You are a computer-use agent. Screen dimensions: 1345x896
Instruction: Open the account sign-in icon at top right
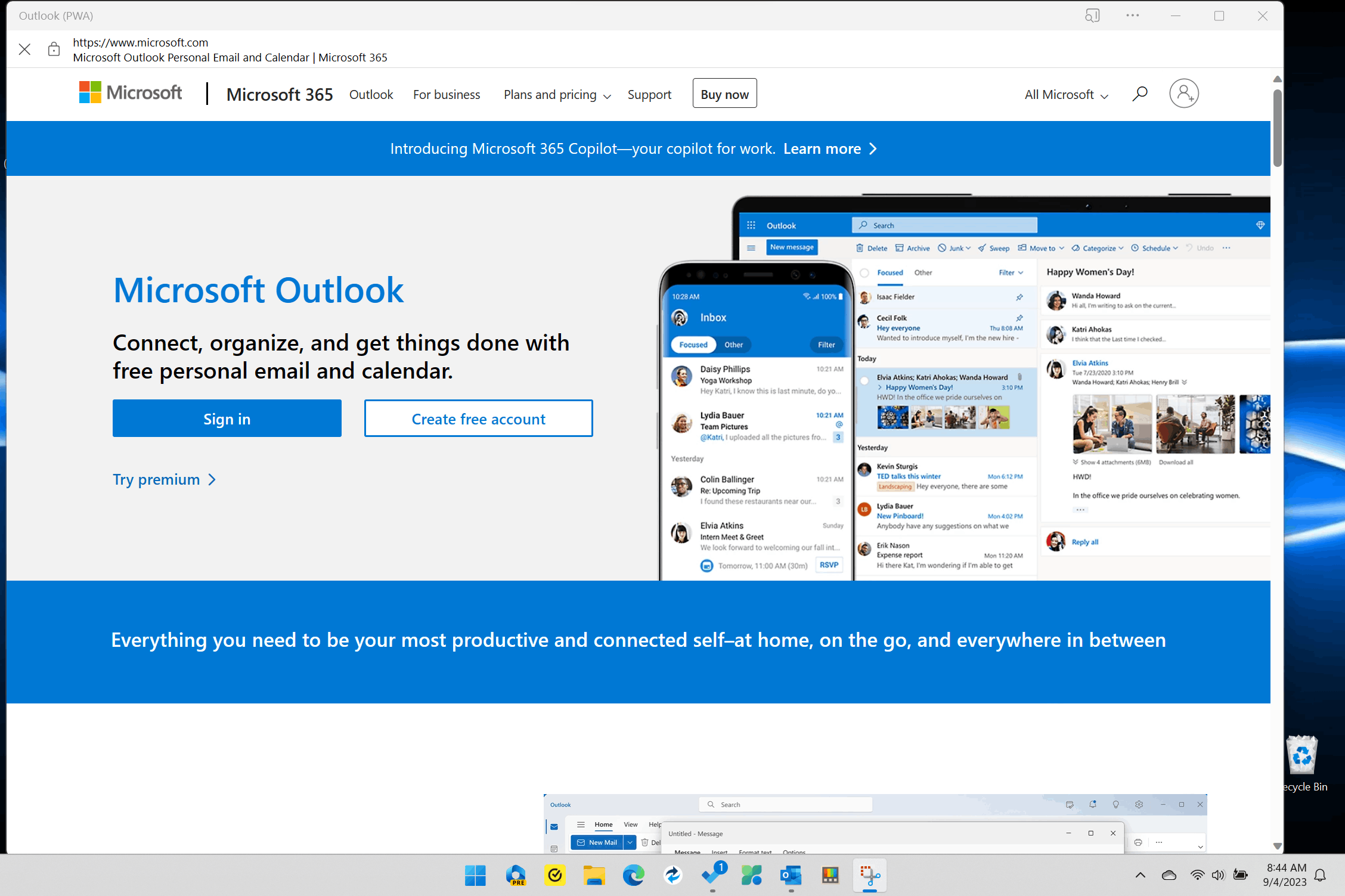[x=1184, y=93]
